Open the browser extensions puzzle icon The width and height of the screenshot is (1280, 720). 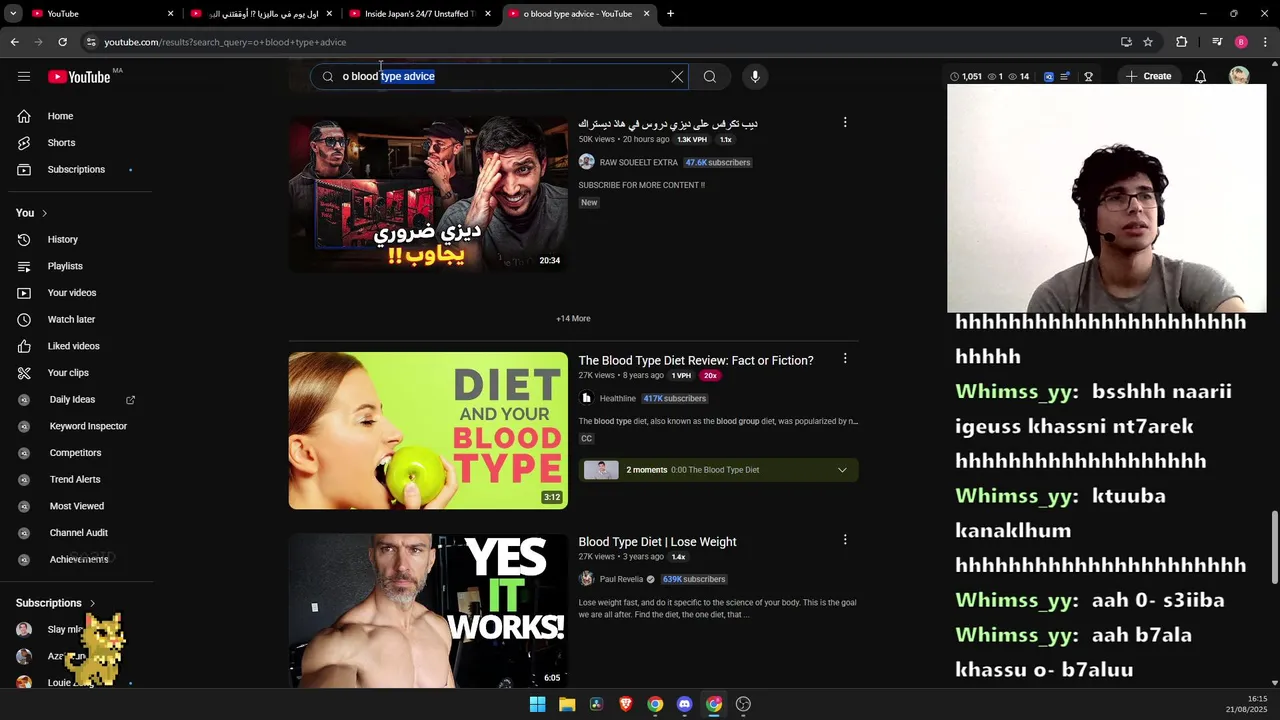pyautogui.click(x=1182, y=42)
